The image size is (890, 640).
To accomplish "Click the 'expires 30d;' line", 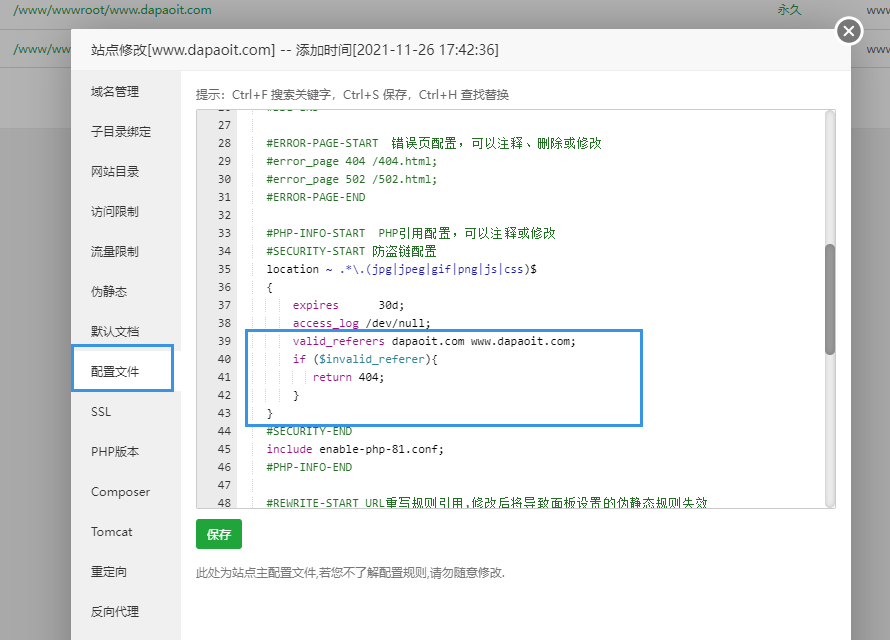I will 348,305.
